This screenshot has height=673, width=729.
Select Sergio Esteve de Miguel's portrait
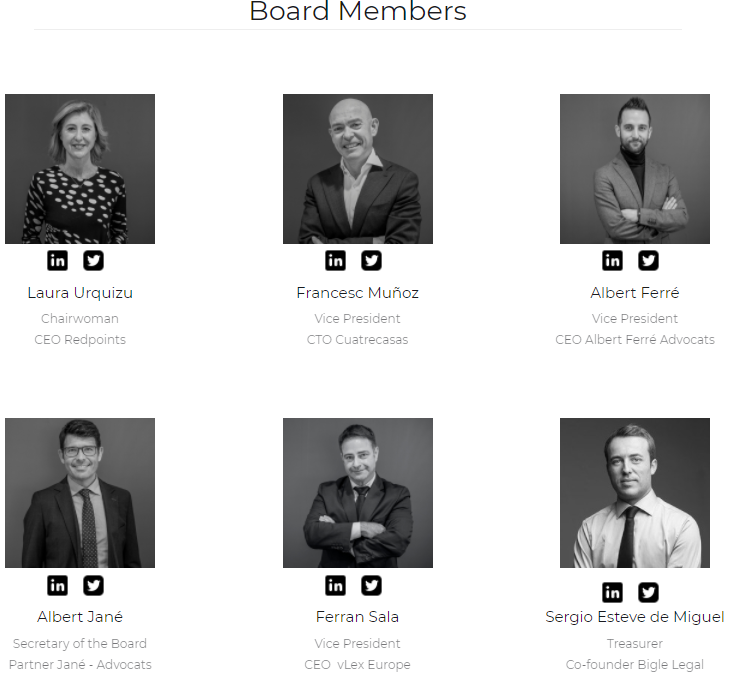click(635, 493)
